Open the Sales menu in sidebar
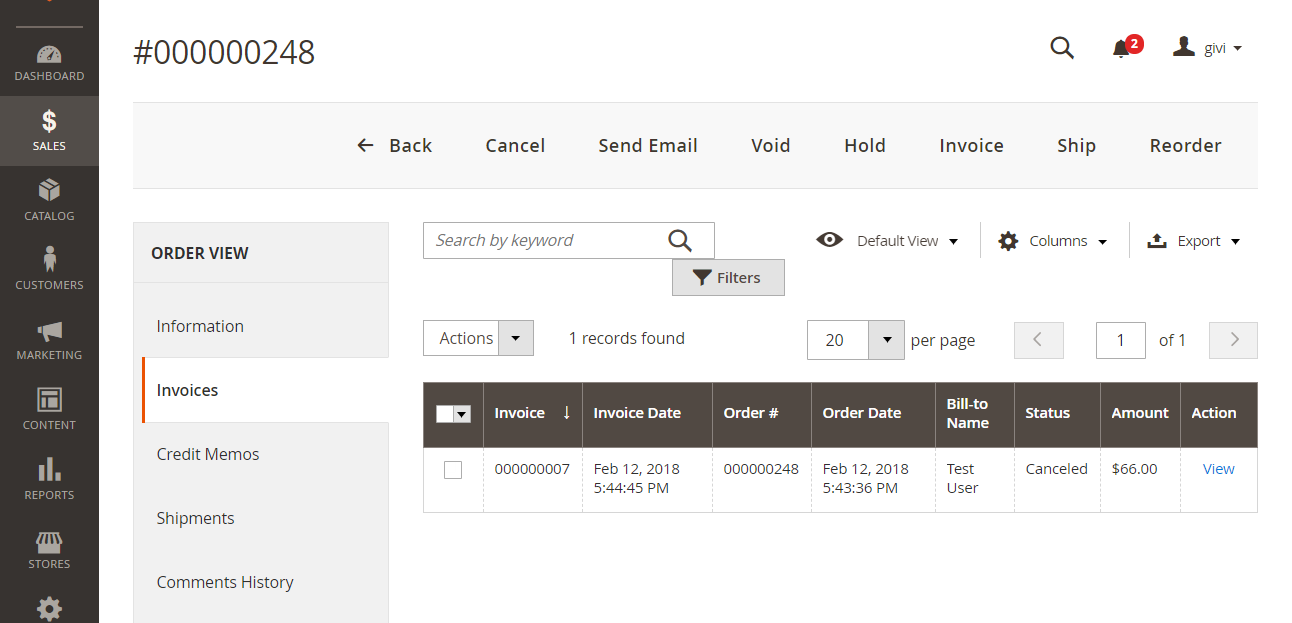This screenshot has height=623, width=1292. 49,131
